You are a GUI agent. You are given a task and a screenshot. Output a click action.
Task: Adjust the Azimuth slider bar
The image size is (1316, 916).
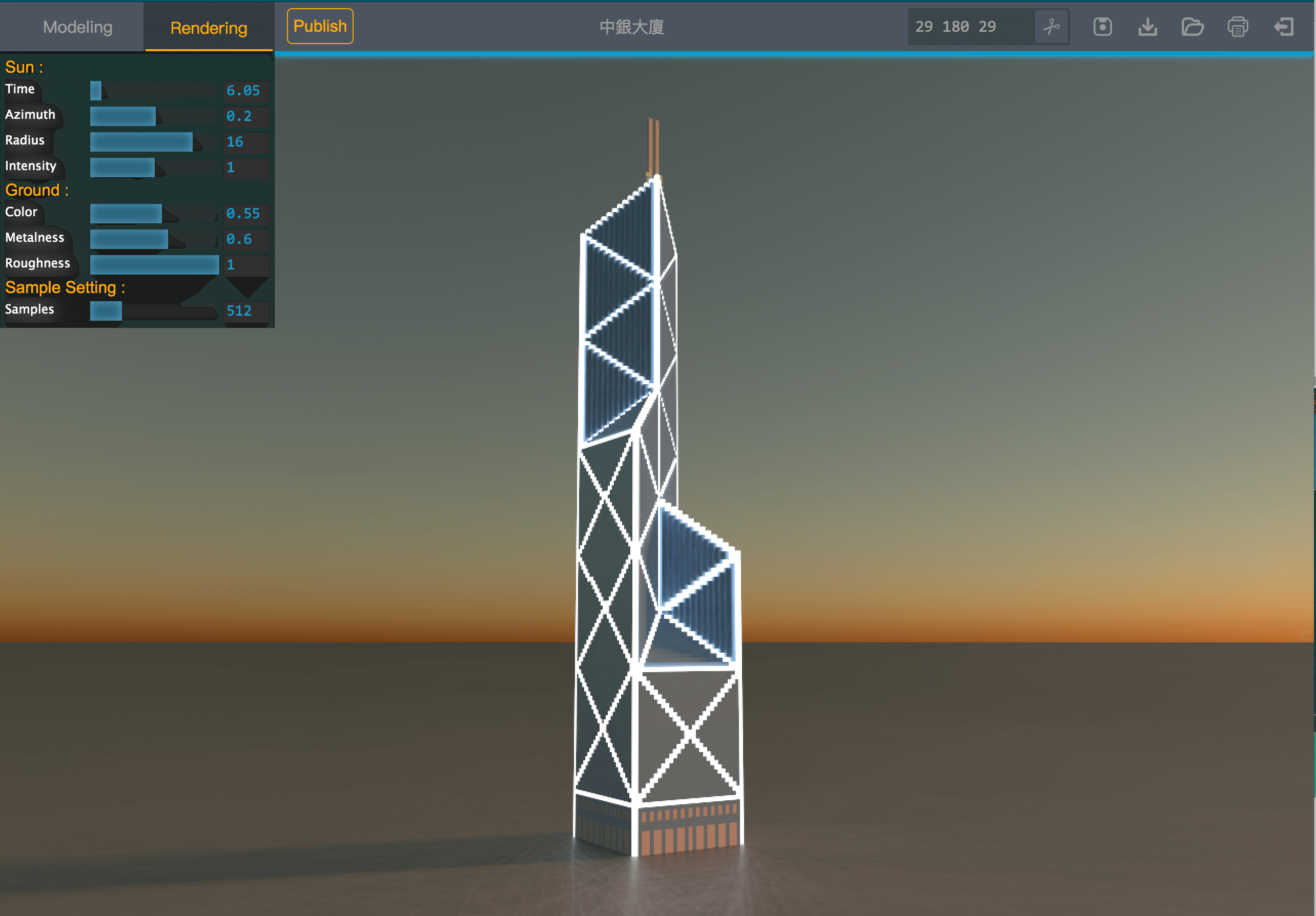[154, 116]
